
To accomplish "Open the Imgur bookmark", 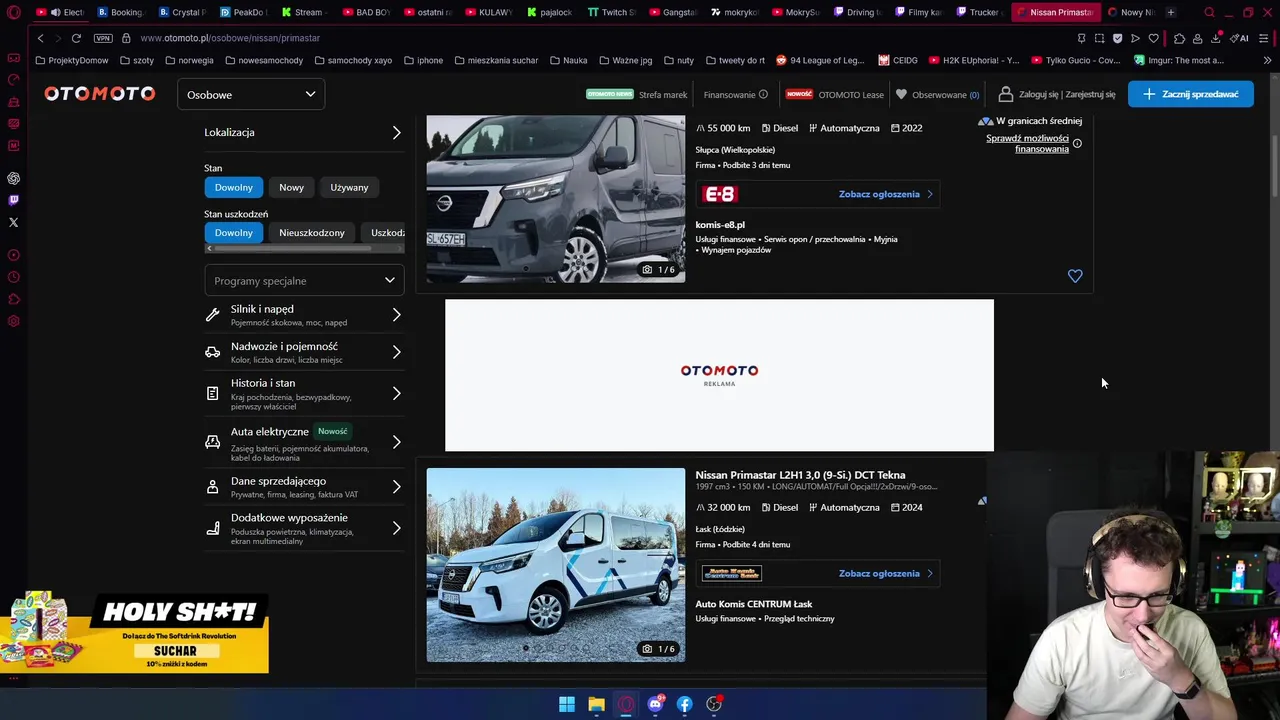I will [x=1179, y=60].
